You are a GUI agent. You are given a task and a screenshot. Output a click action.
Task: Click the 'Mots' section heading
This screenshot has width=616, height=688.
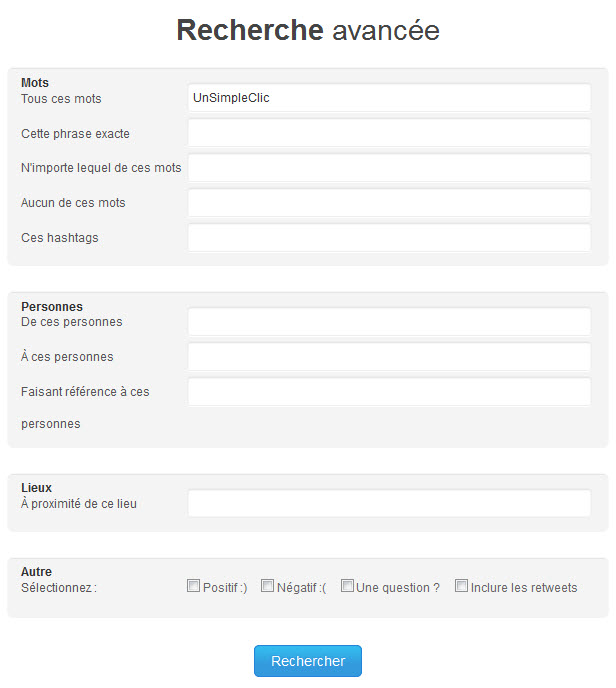(35, 82)
